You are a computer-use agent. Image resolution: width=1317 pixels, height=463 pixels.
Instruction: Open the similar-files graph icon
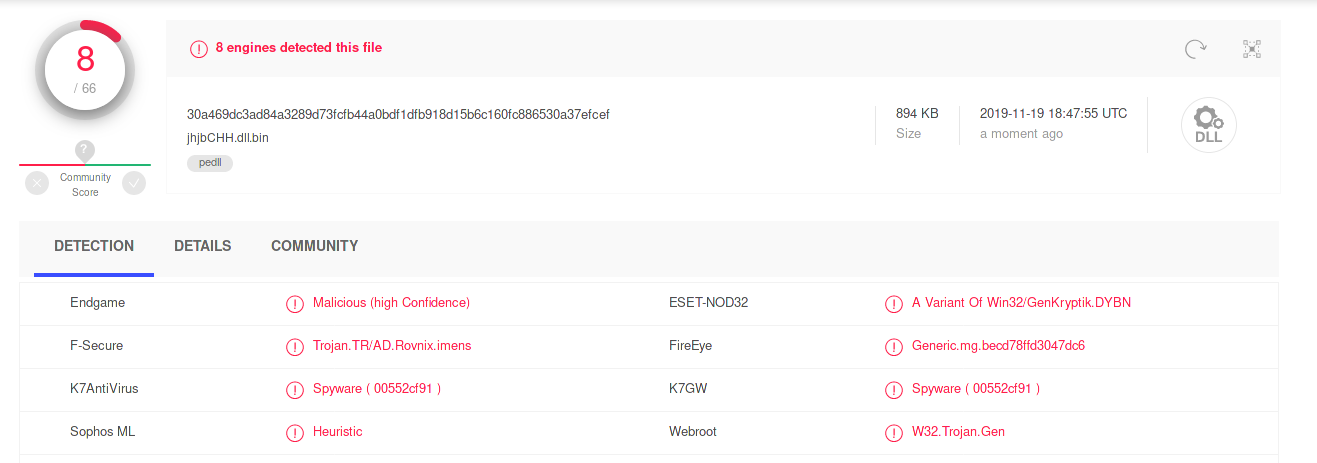click(x=1252, y=49)
